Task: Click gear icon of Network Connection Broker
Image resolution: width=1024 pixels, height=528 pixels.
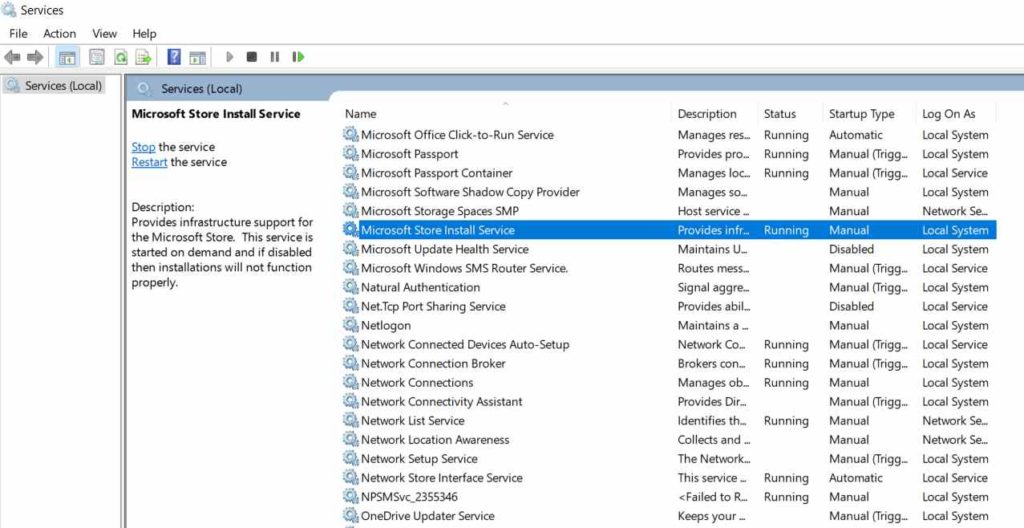Action: point(351,363)
